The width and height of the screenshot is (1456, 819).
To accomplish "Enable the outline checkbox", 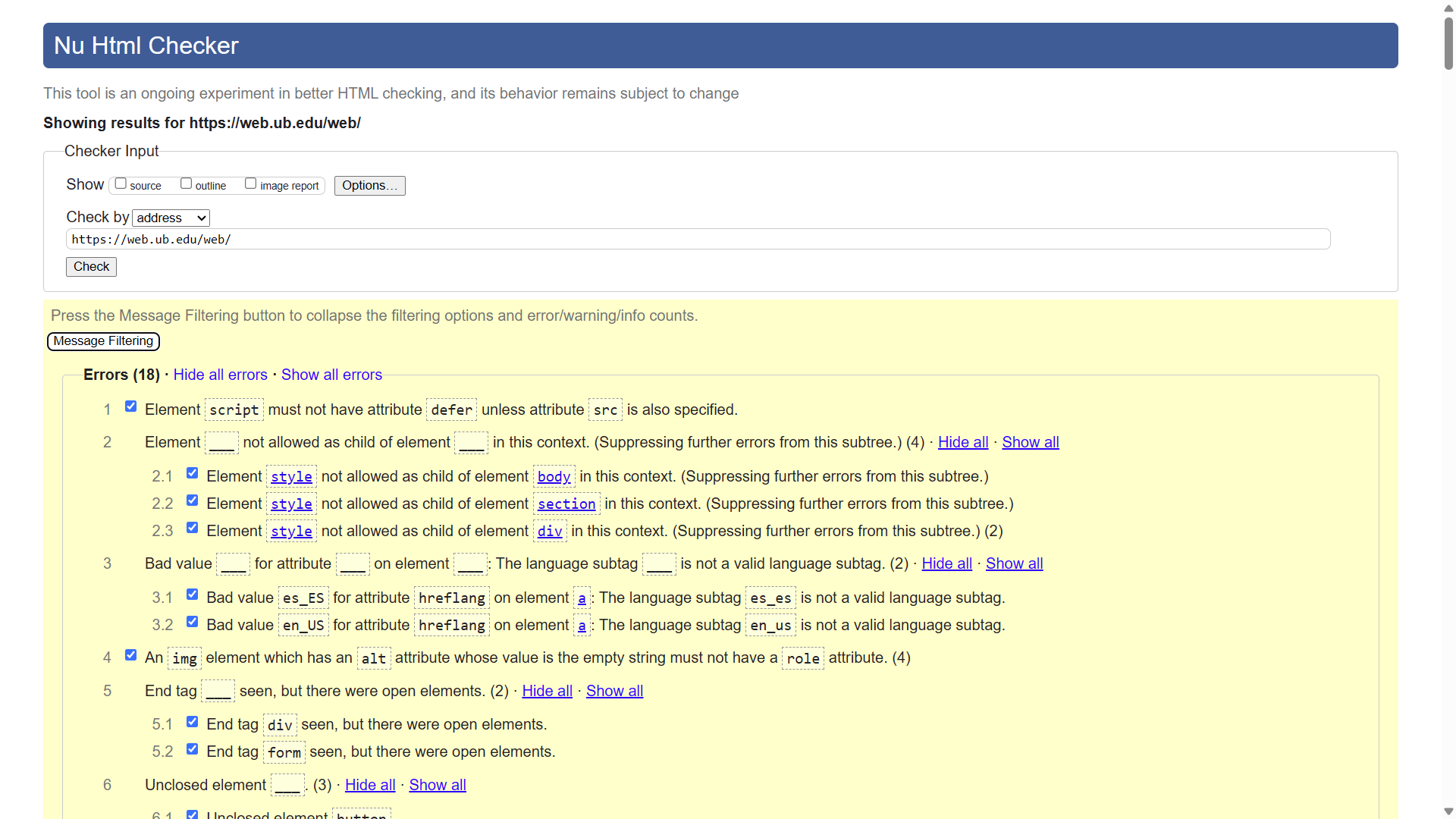I will click(x=186, y=184).
